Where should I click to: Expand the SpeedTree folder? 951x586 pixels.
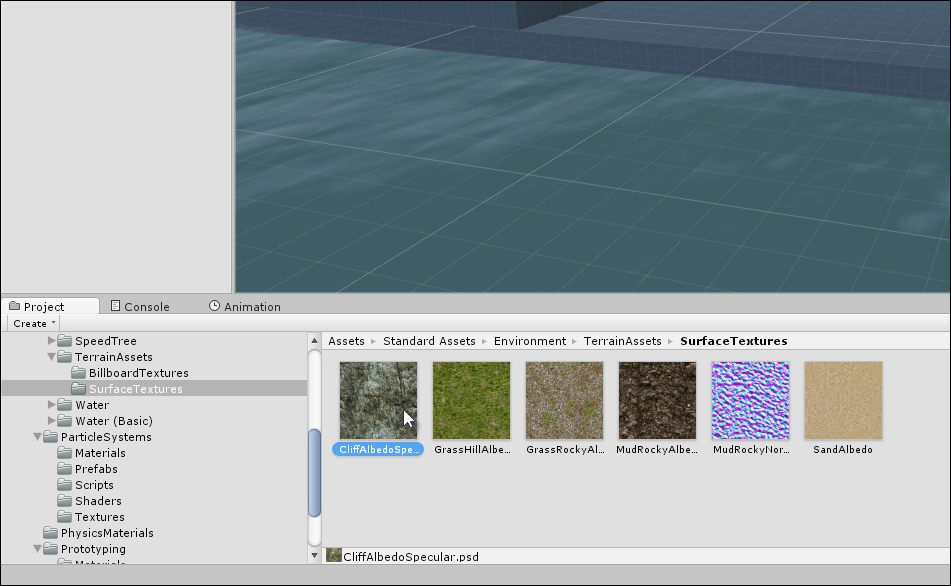click(x=51, y=341)
